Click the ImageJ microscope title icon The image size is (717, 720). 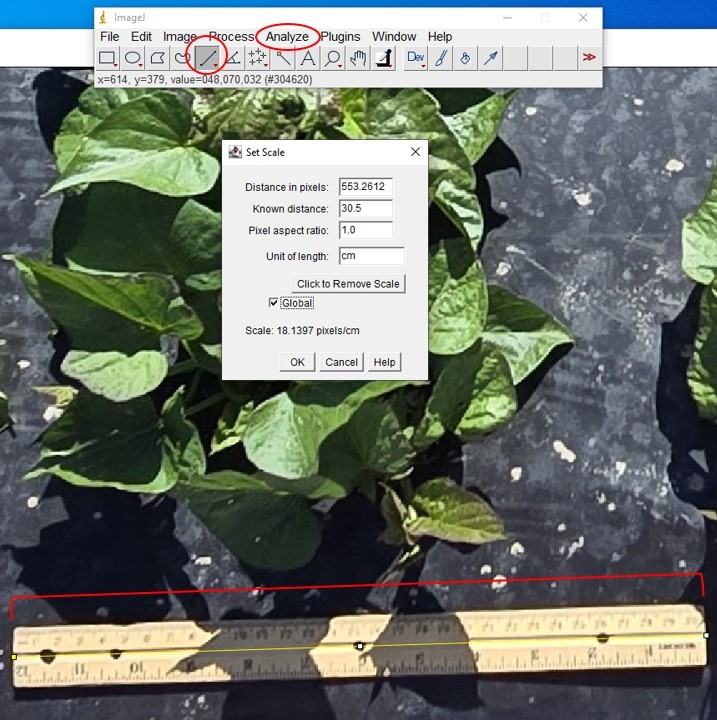pos(103,17)
